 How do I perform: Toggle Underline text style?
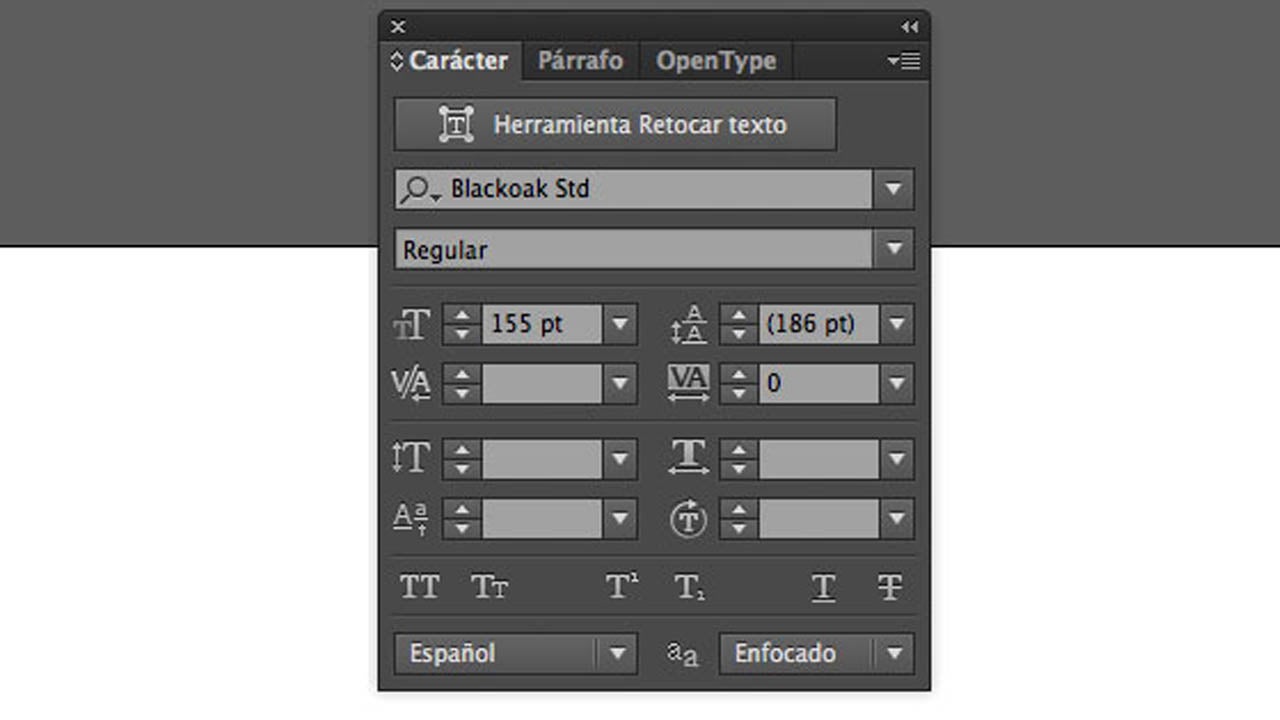[823, 587]
